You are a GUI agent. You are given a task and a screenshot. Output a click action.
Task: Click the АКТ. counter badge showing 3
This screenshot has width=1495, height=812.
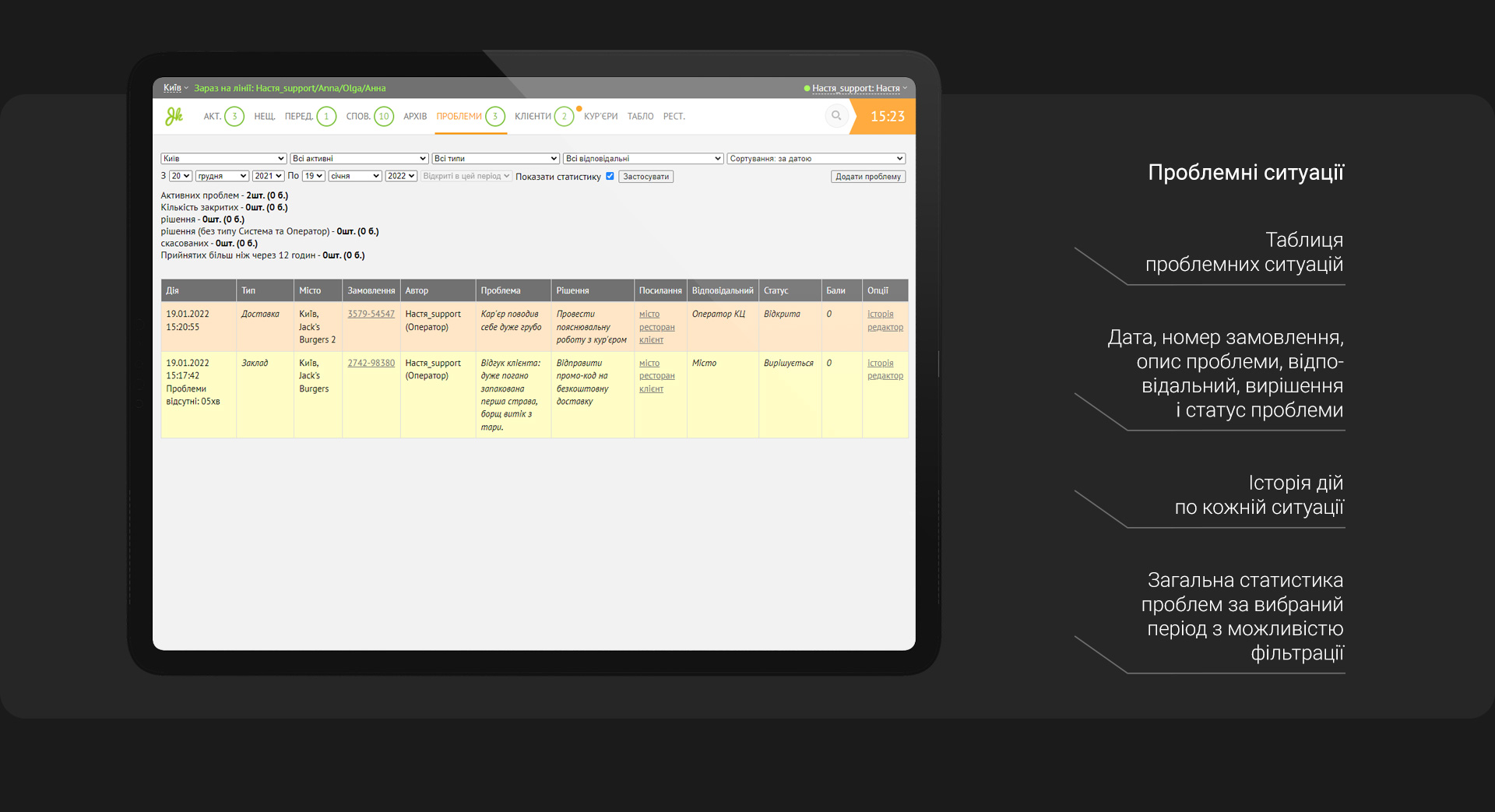click(x=234, y=117)
